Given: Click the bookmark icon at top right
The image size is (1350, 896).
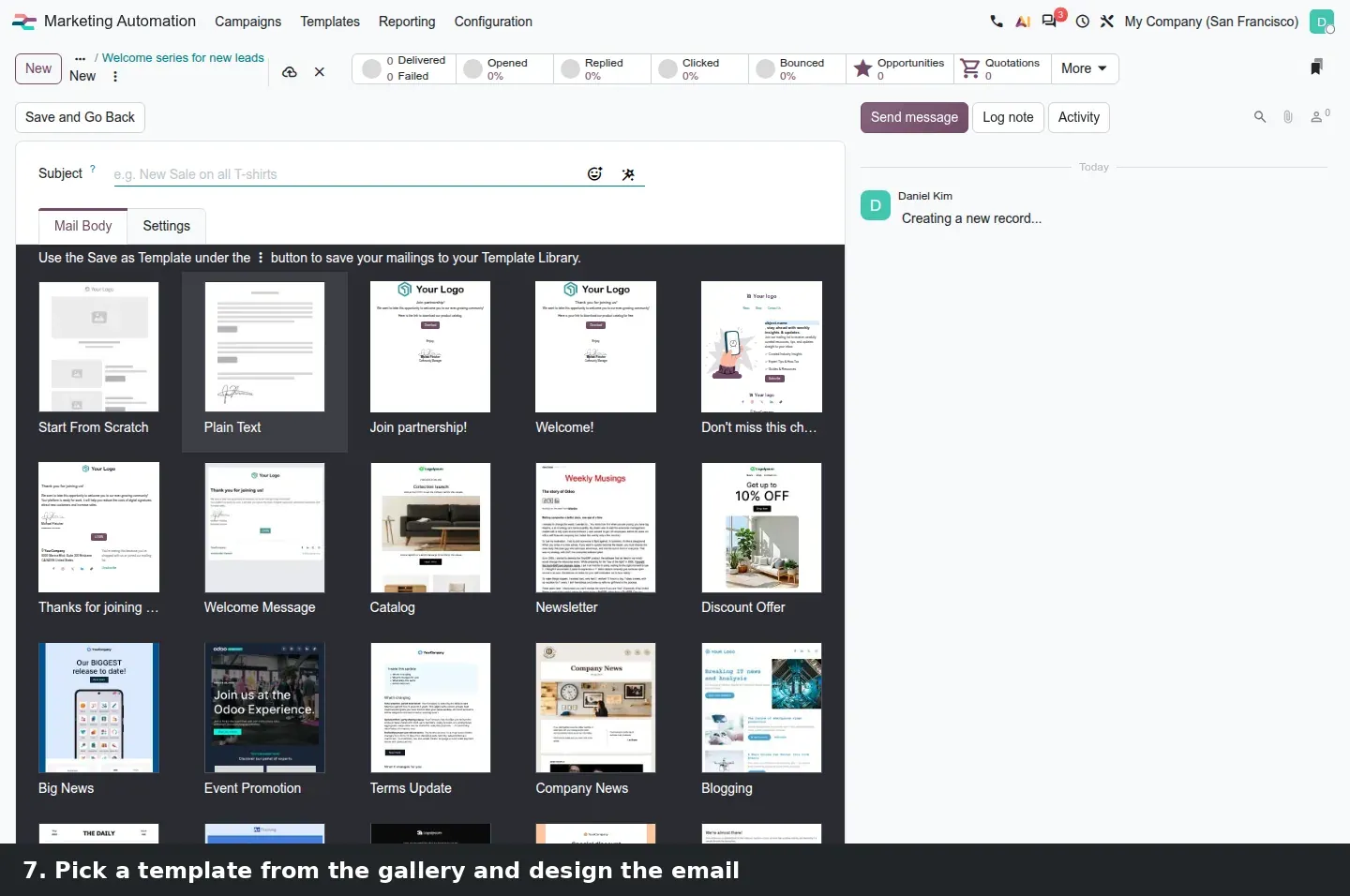Looking at the screenshot, I should pos(1316,67).
